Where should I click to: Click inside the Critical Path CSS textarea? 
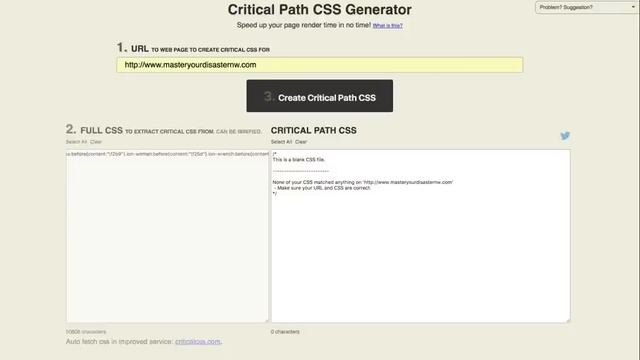[420, 236]
